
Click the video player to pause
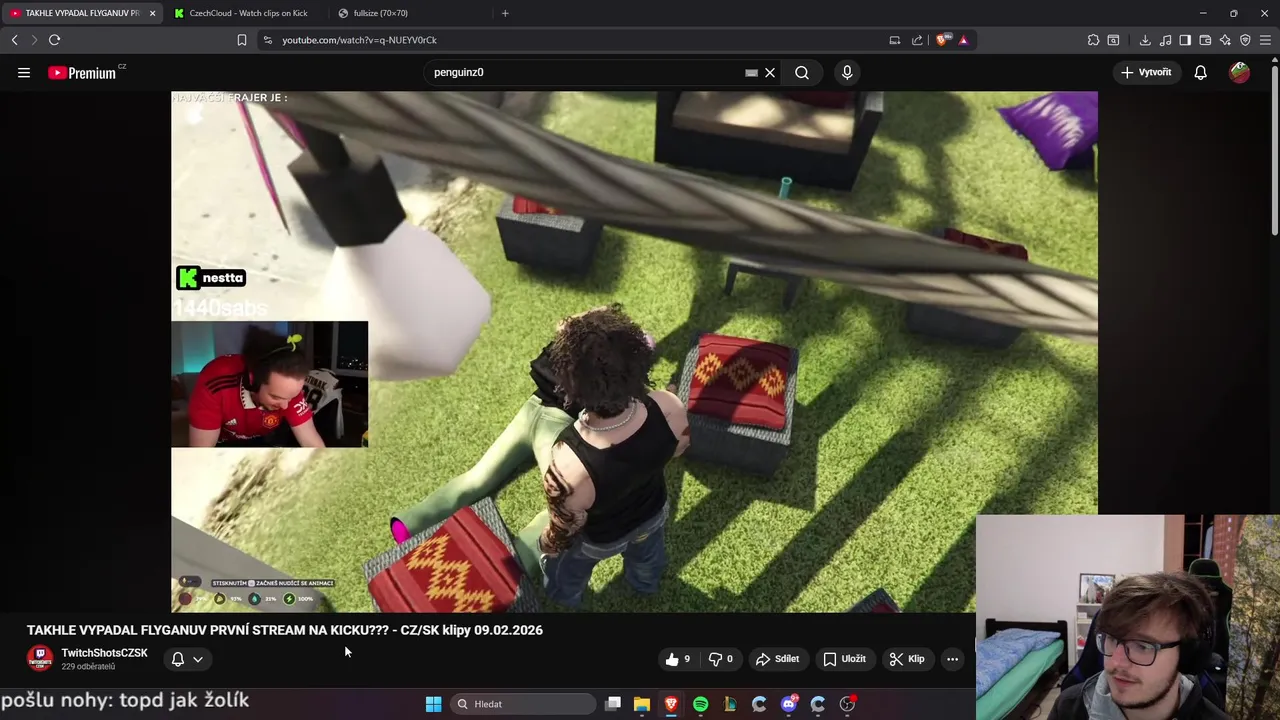pyautogui.click(x=634, y=350)
